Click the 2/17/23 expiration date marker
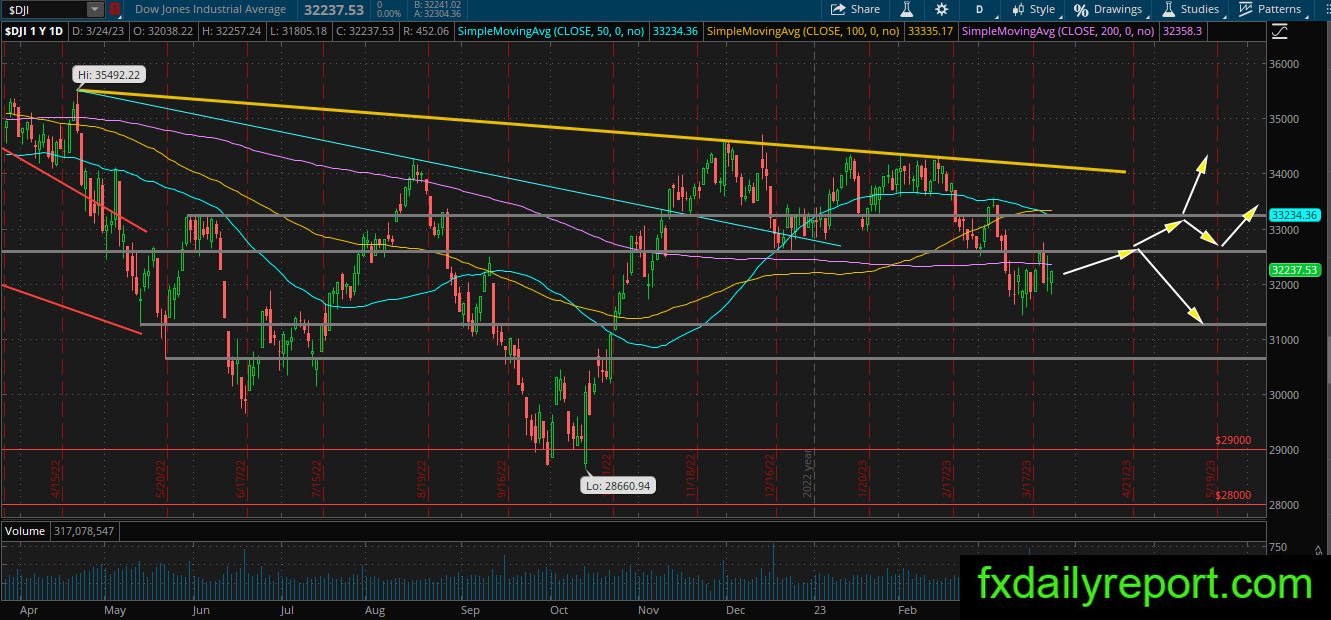 click(945, 480)
